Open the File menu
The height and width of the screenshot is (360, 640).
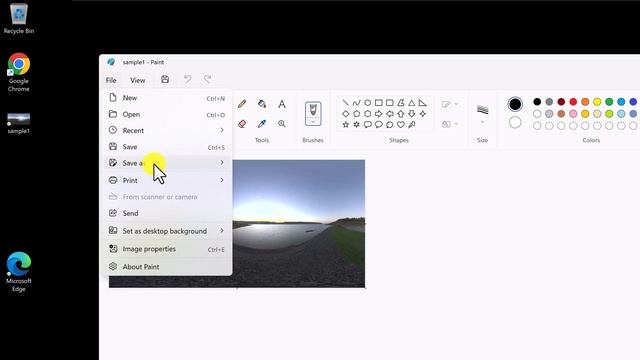[x=111, y=80]
